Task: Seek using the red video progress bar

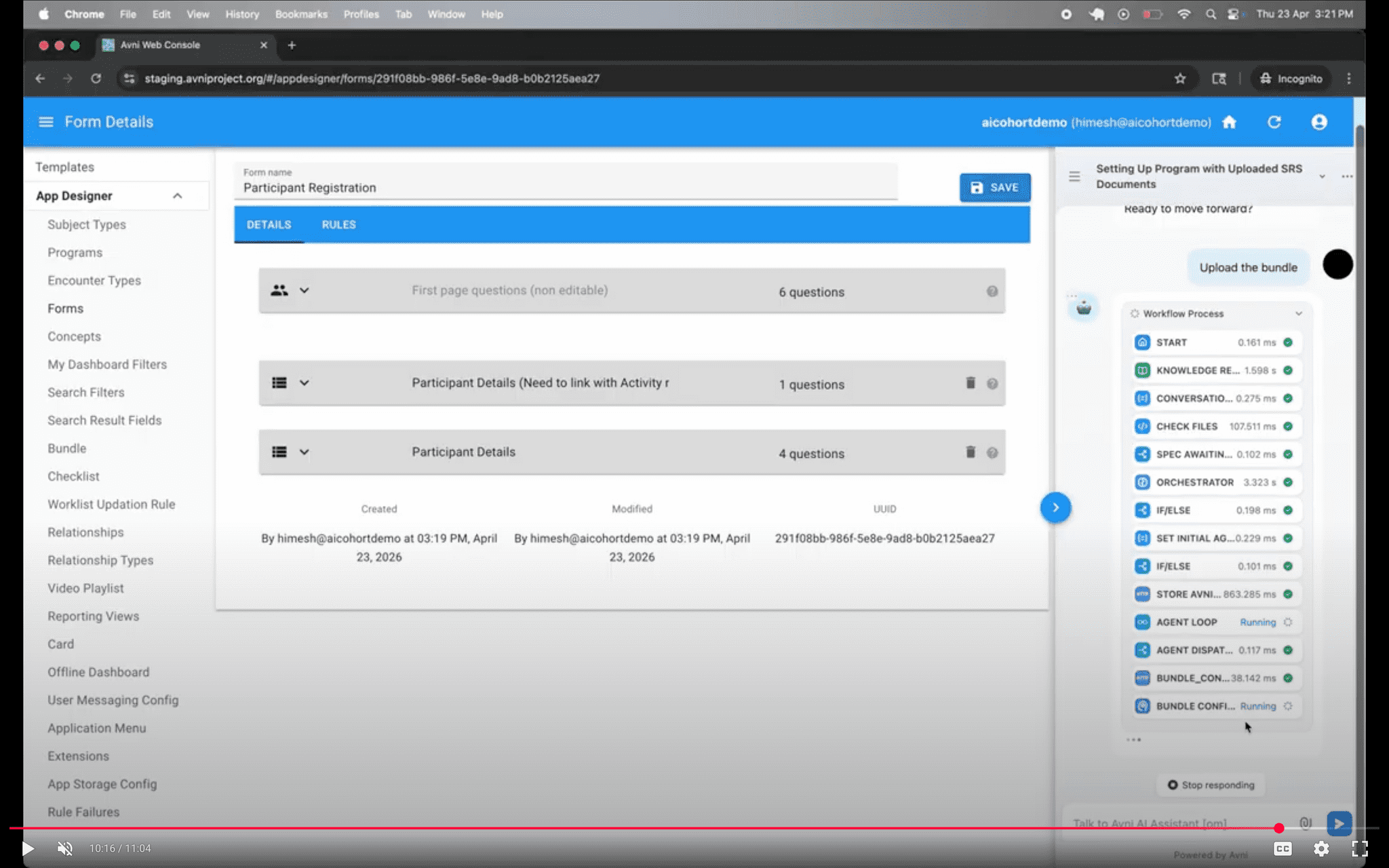Action: 678,828
